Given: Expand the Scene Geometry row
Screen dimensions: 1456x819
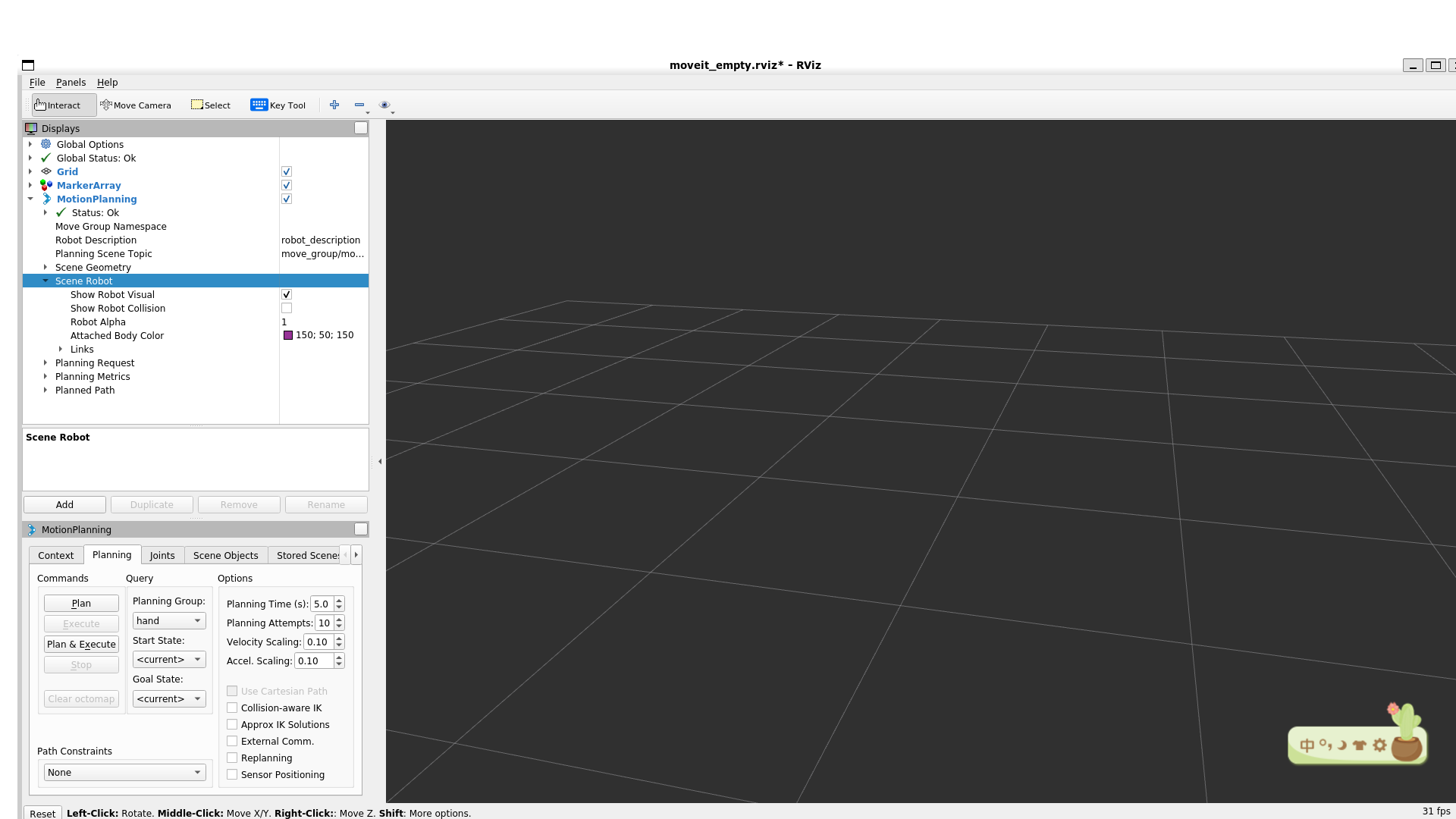Looking at the screenshot, I should (45, 267).
